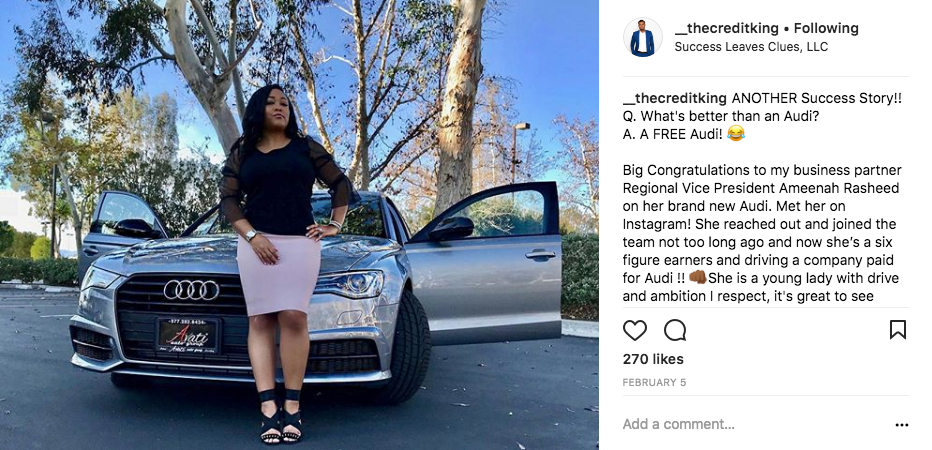The image size is (932, 450).
Task: Click the dealer plate on the car
Action: tap(188, 336)
